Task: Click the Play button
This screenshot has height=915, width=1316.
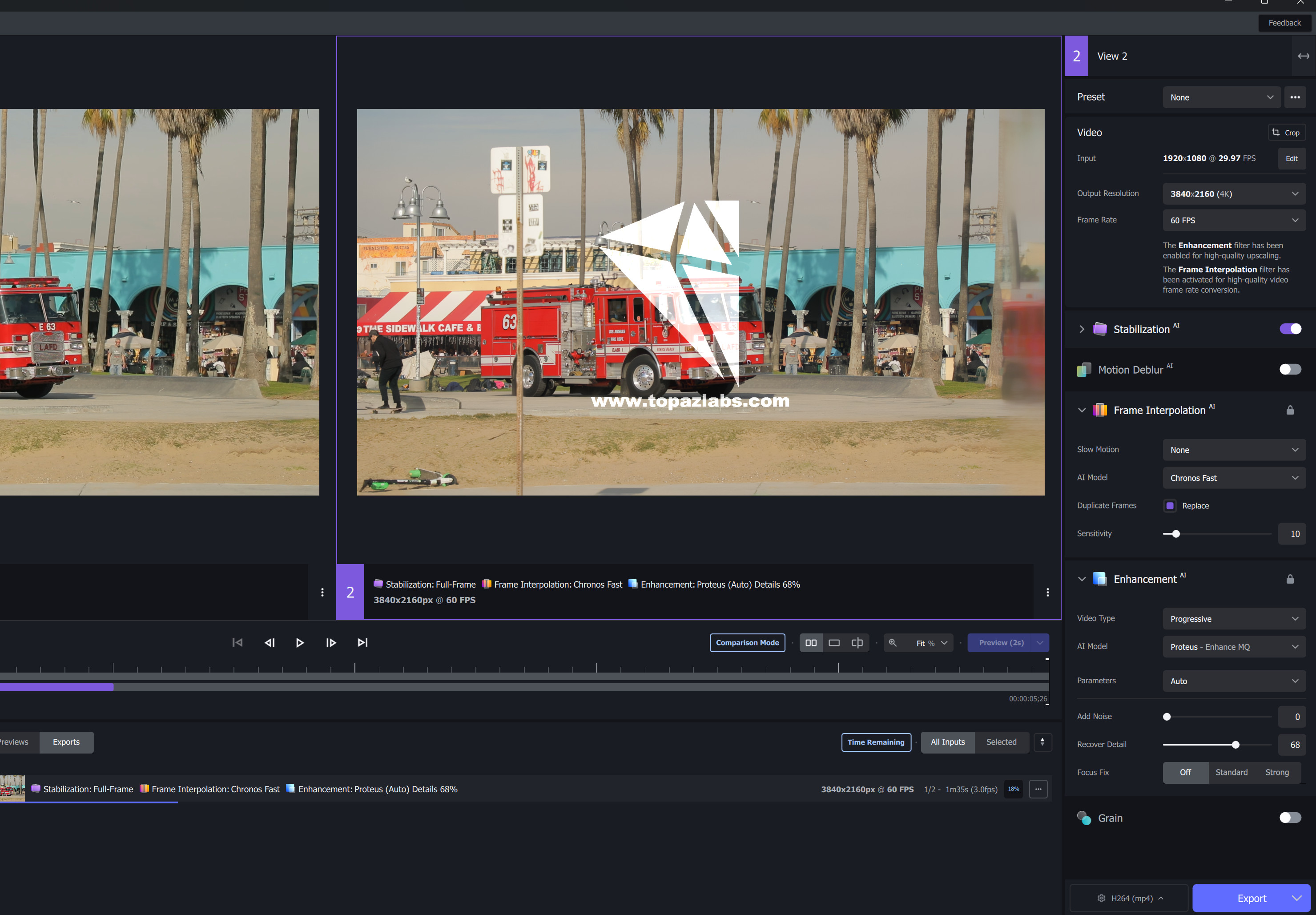Action: coord(299,643)
